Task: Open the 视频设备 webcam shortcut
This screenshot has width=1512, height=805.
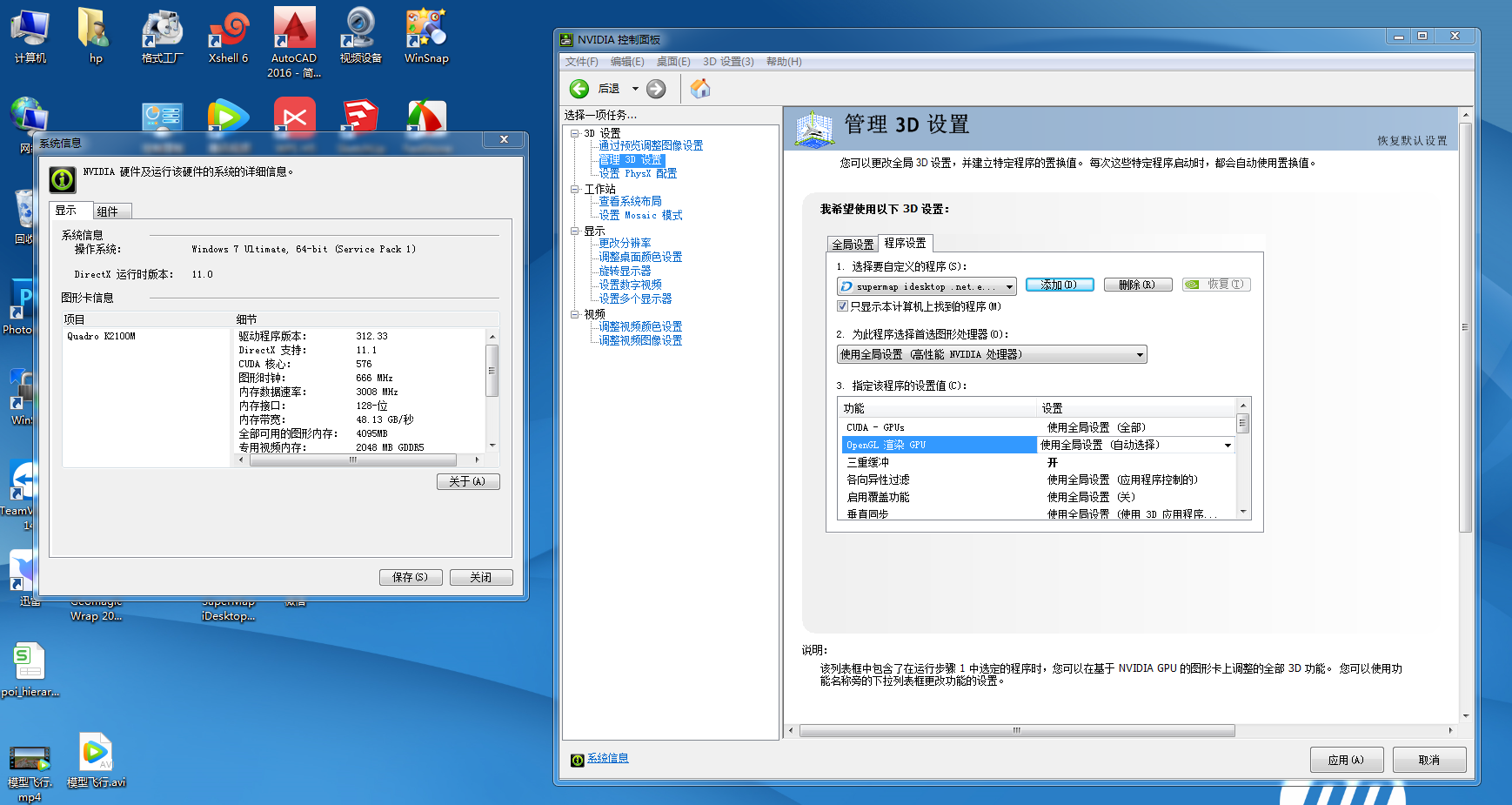Action: (360, 36)
